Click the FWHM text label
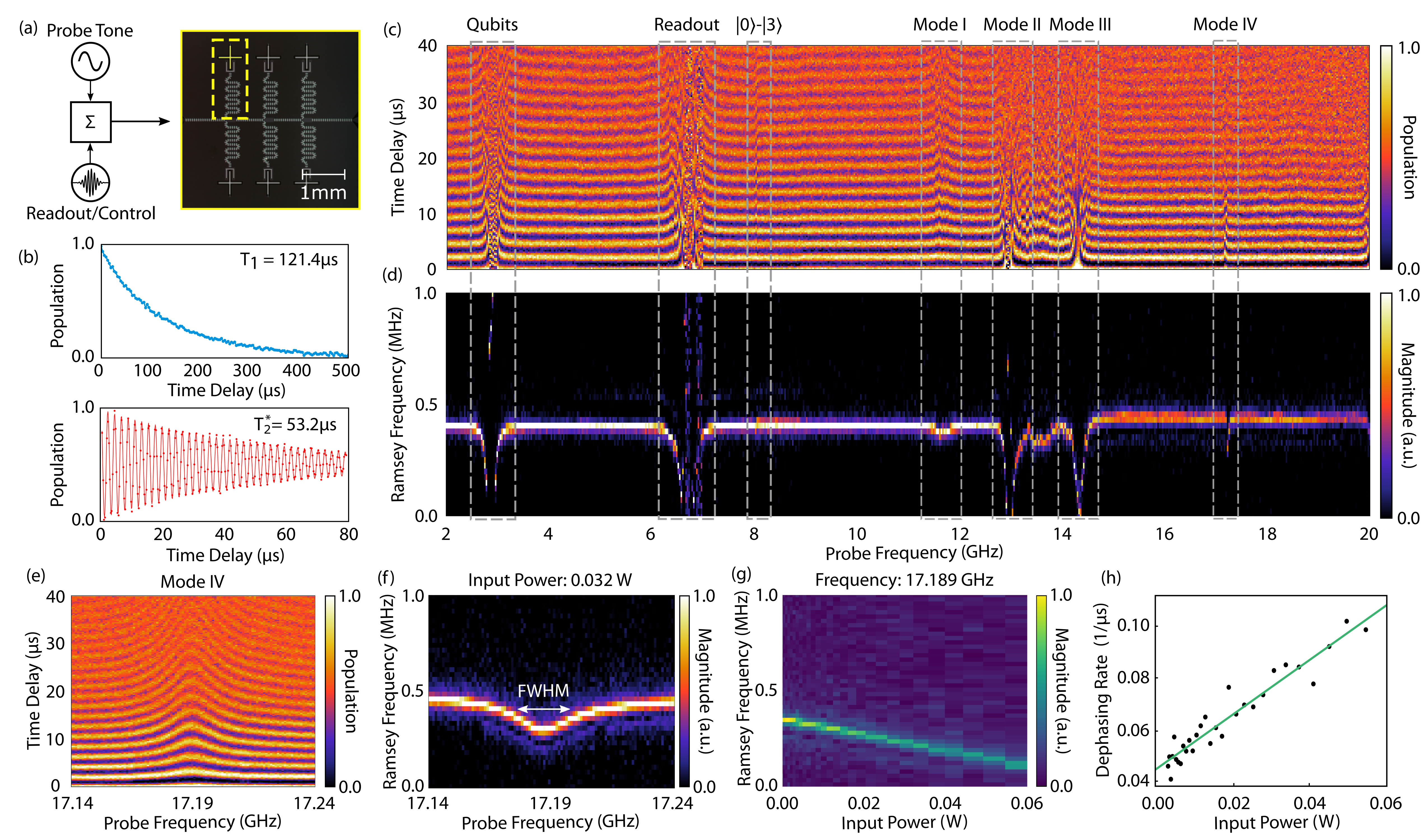 [x=543, y=690]
